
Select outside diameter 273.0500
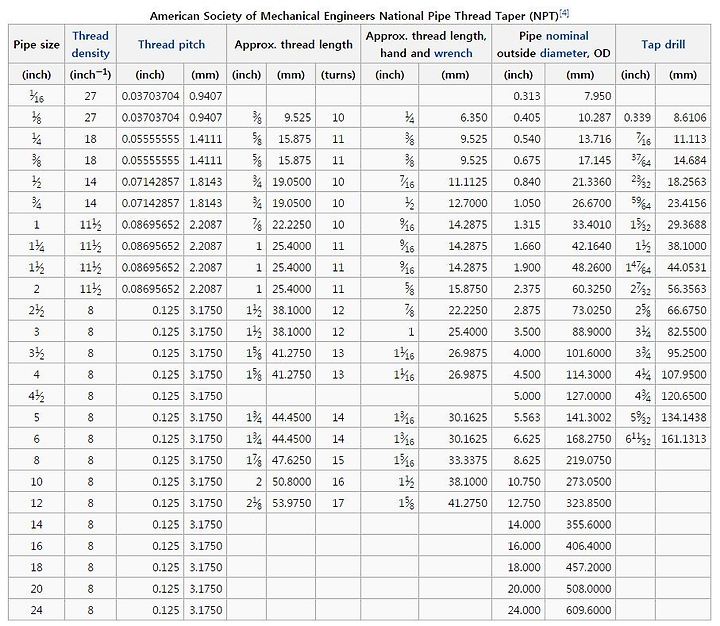click(589, 481)
